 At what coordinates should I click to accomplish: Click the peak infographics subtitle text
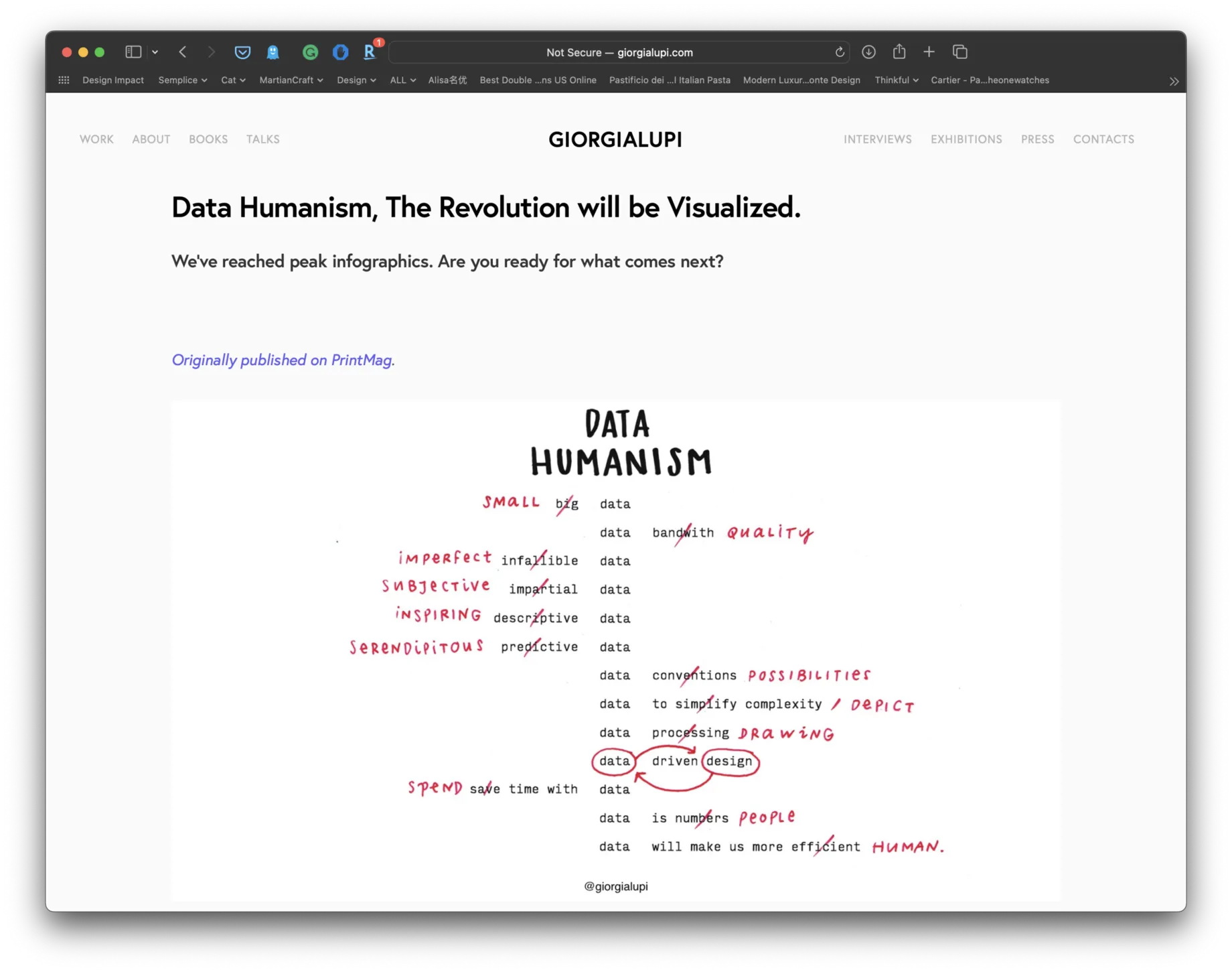click(447, 261)
